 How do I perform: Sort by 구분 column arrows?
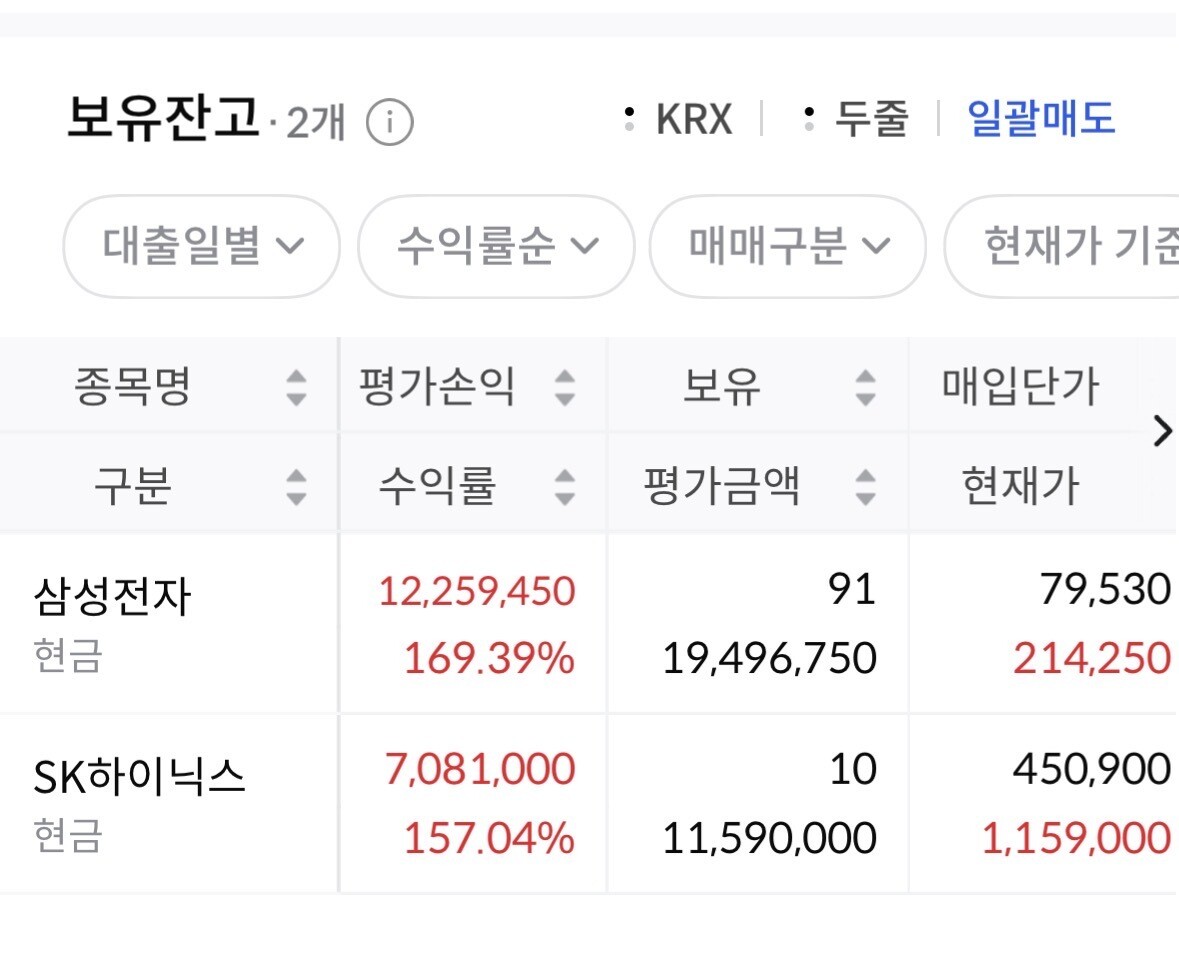[x=296, y=487]
